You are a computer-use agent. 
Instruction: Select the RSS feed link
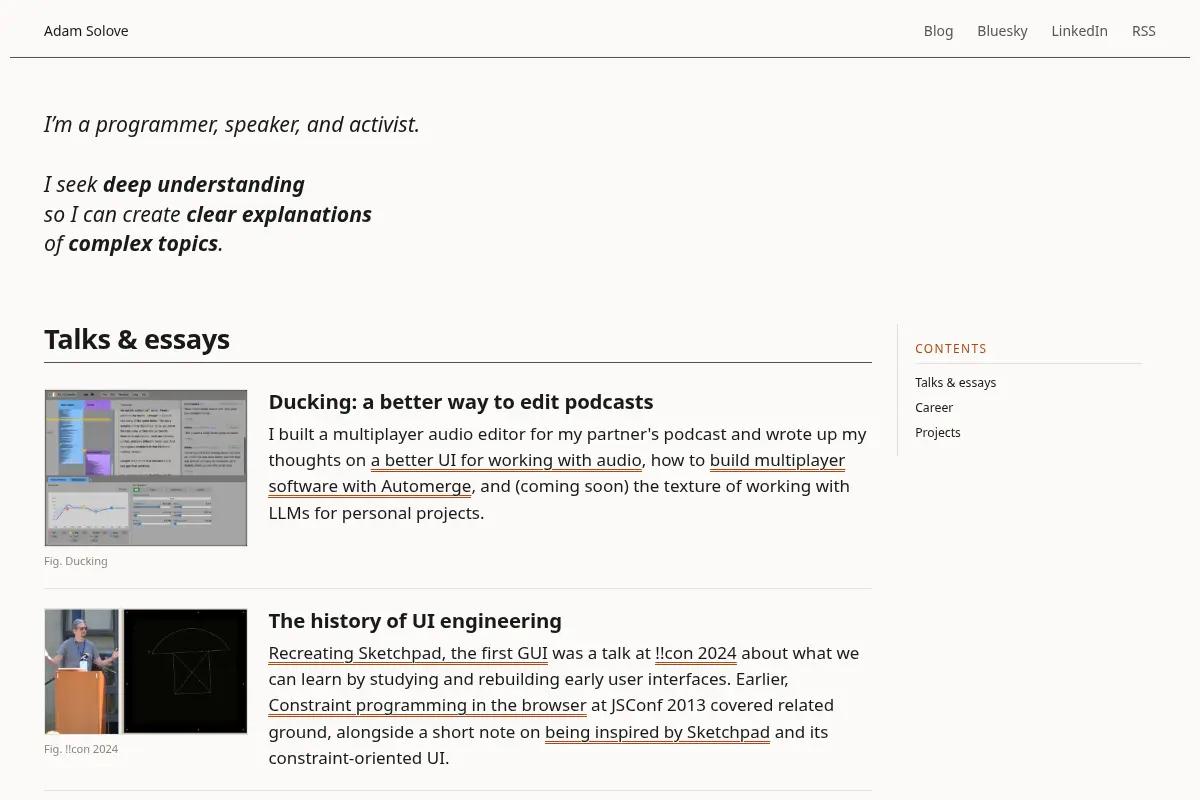[1143, 31]
